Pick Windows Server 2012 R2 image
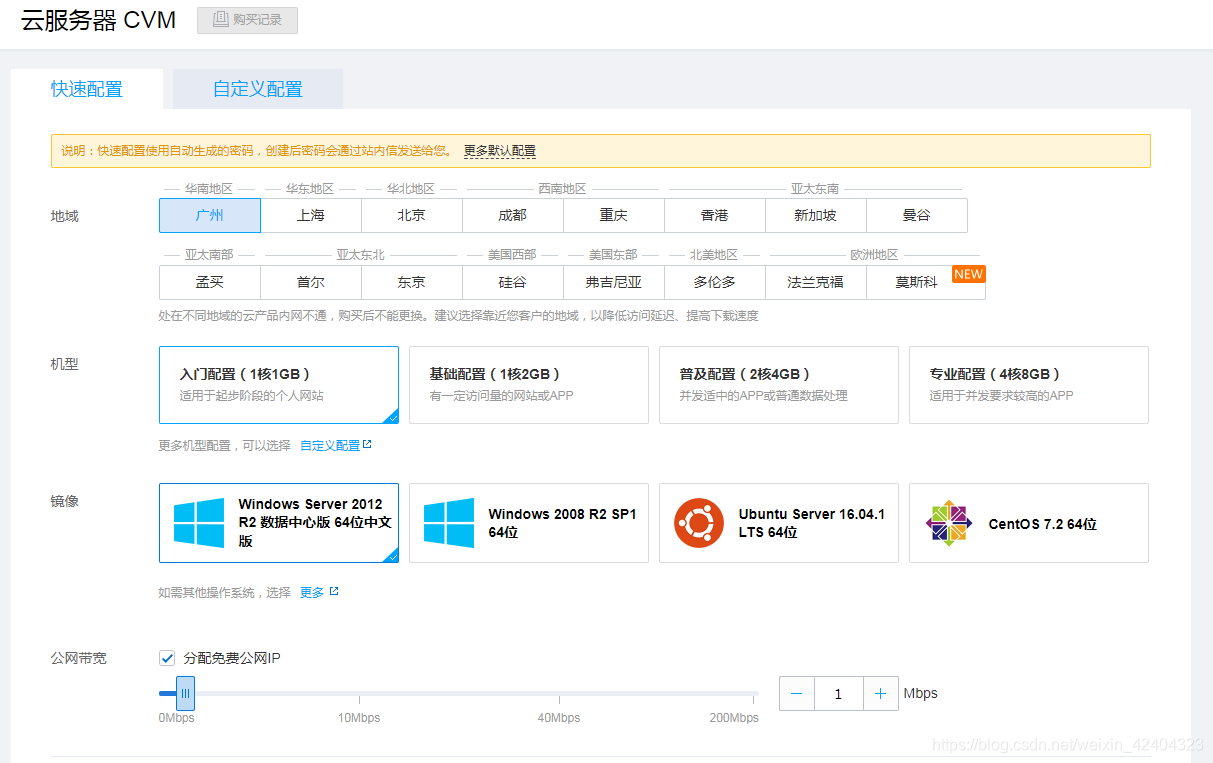1213x763 pixels. point(279,523)
